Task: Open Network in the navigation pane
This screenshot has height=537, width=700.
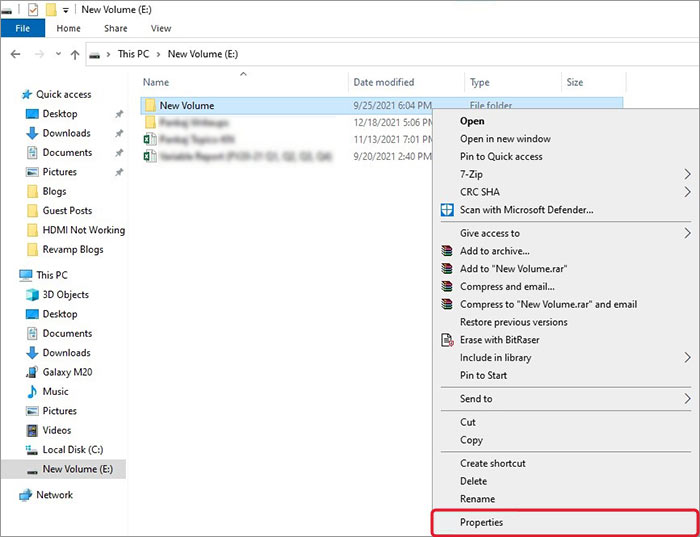Action: coord(54,495)
